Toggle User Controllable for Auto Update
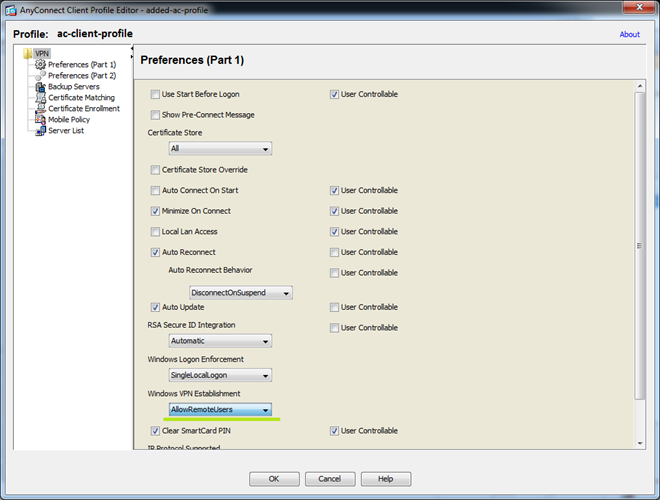Screen dimensions: 660x500 (x=334, y=307)
